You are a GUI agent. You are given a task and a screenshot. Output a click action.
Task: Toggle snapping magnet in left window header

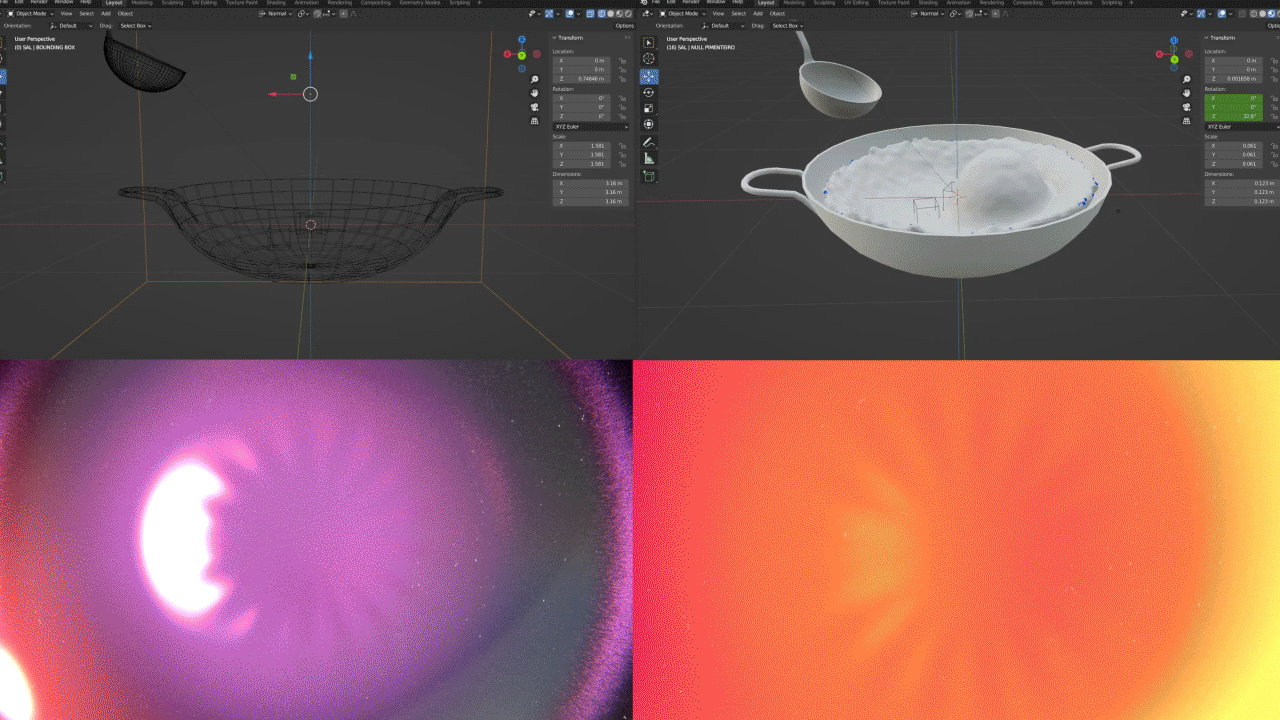point(316,14)
